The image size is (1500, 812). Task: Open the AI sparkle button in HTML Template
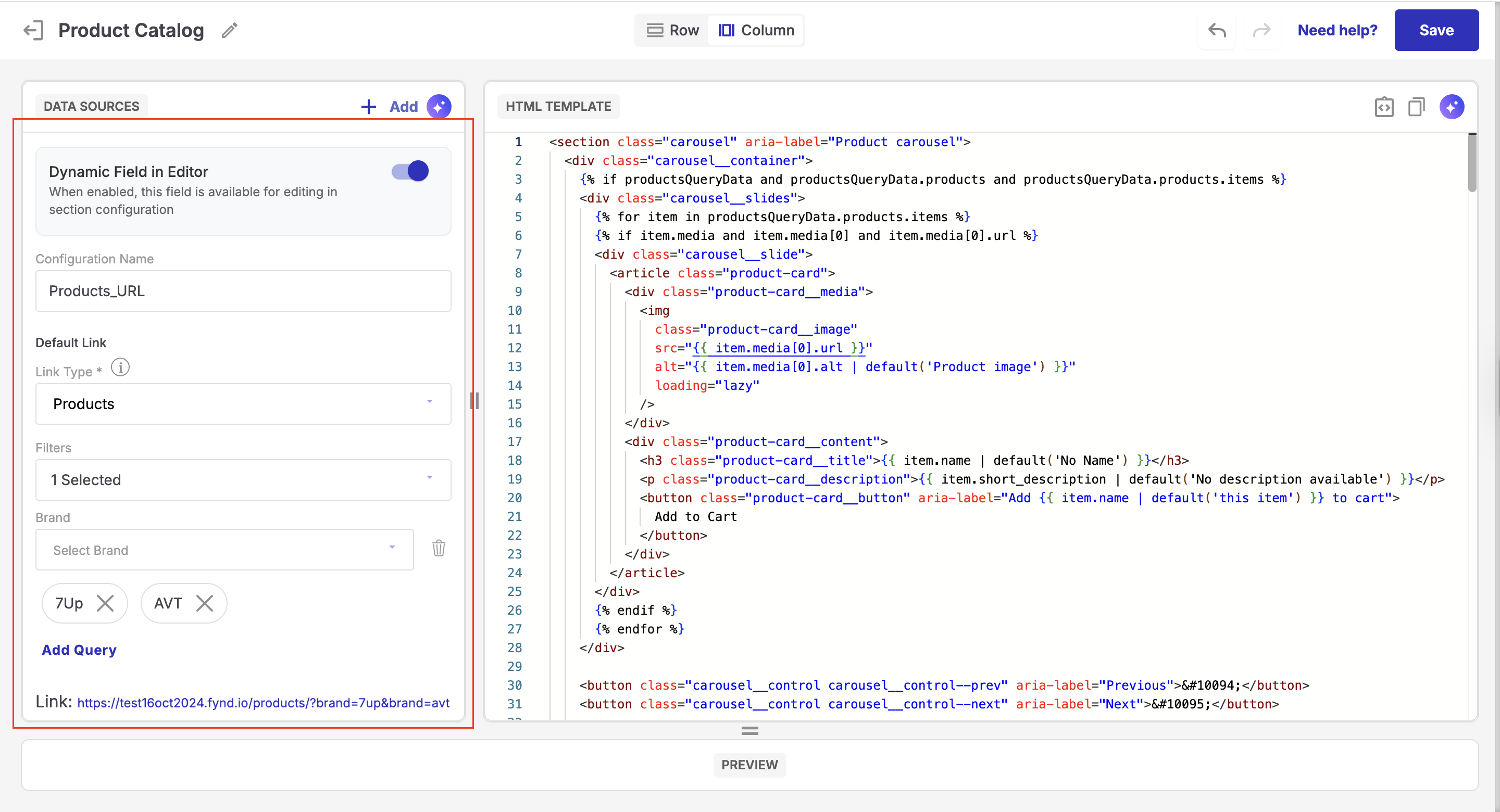pos(1451,107)
